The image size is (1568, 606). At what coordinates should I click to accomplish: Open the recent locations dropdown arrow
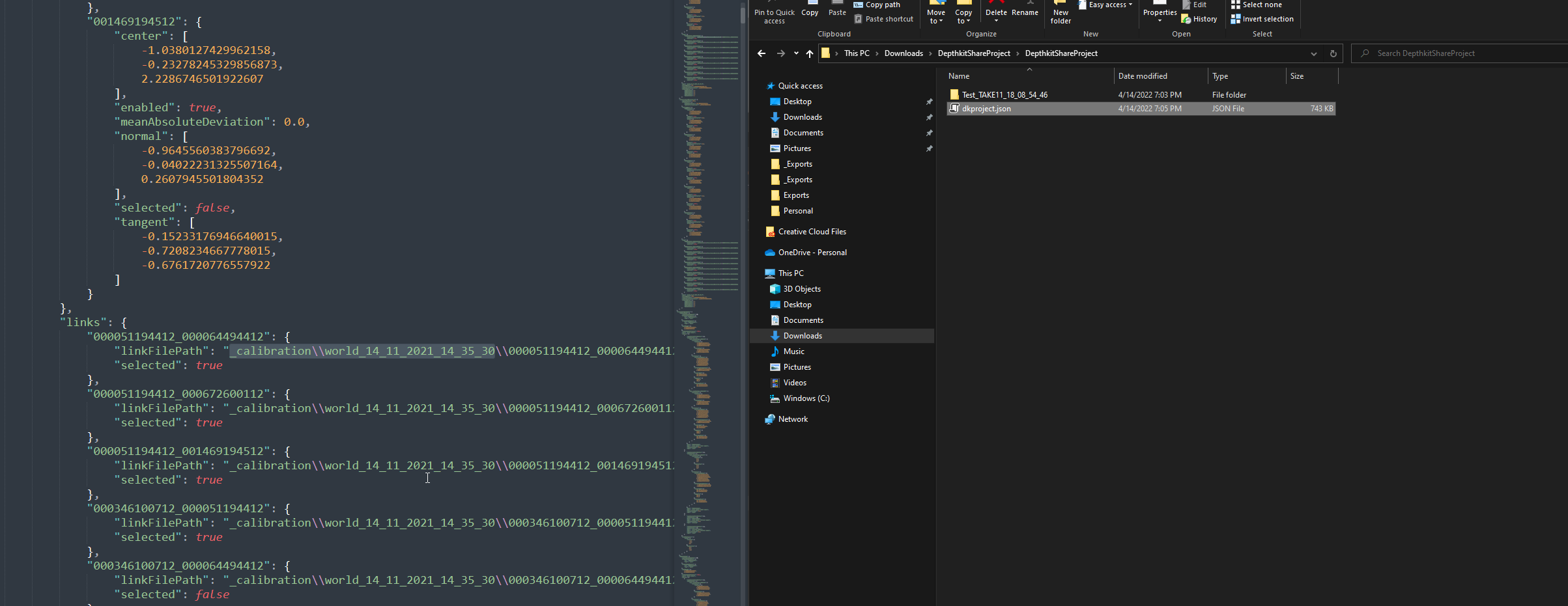(x=796, y=53)
